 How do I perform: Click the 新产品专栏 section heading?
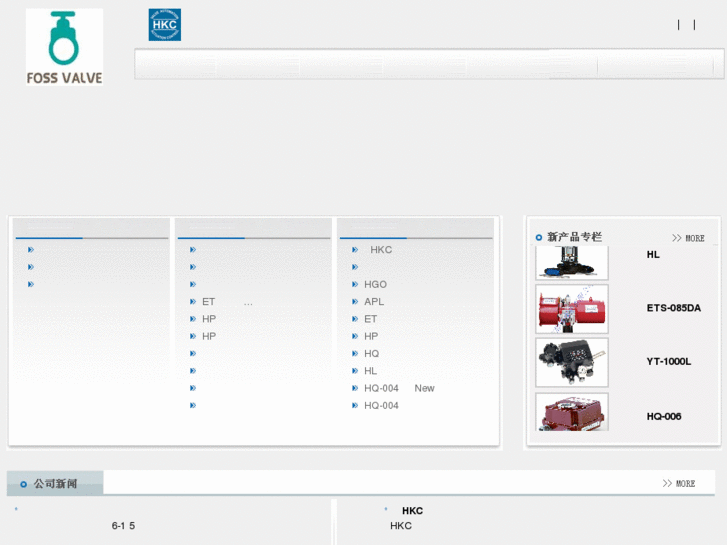pos(574,237)
